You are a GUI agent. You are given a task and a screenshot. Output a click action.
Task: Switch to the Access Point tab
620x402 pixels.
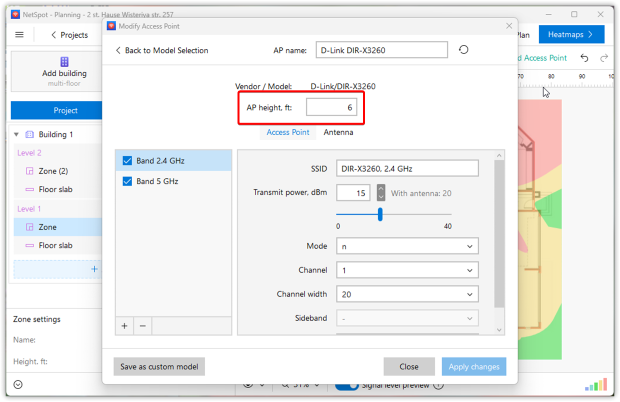[288, 132]
